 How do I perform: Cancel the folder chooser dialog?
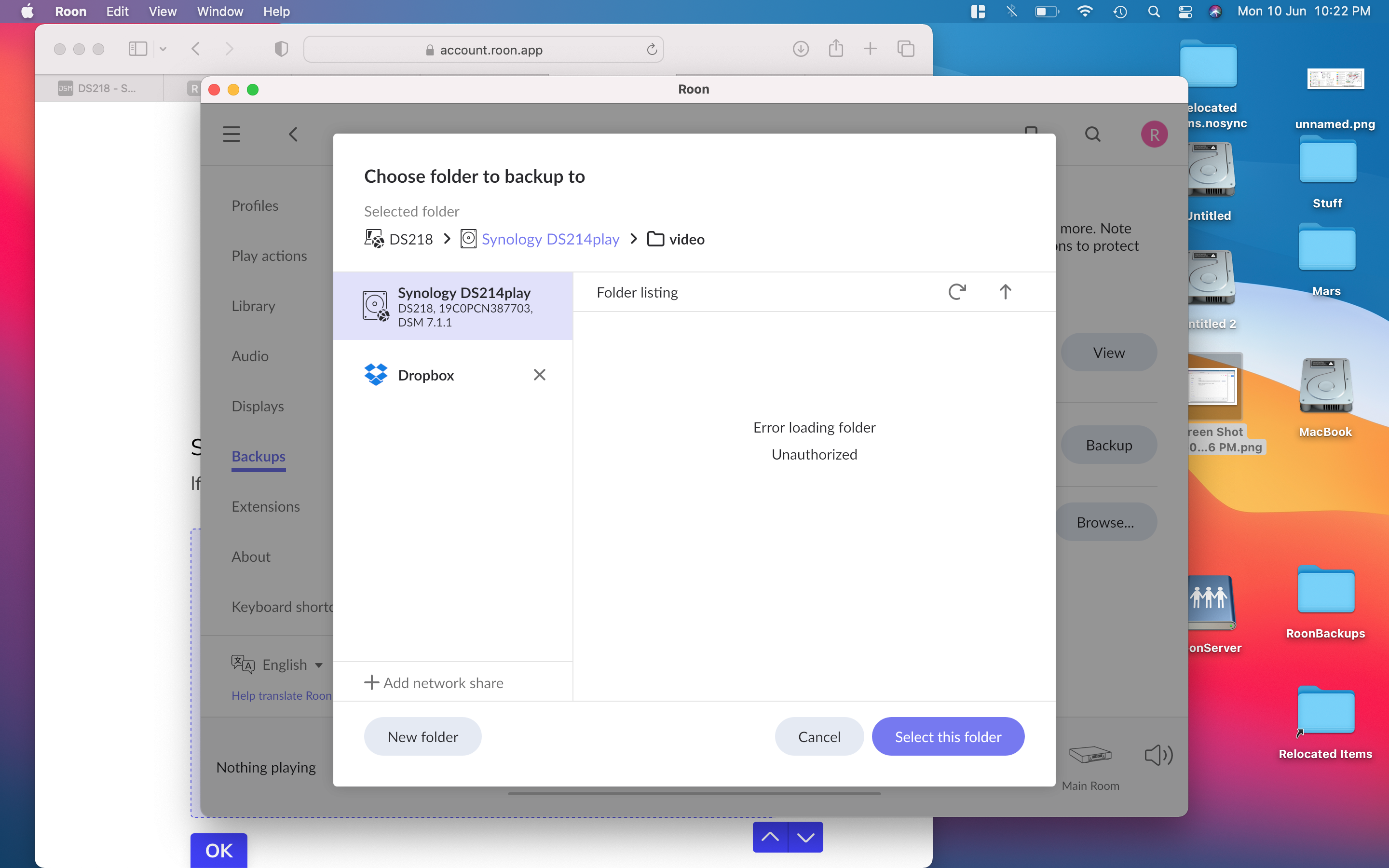click(819, 736)
